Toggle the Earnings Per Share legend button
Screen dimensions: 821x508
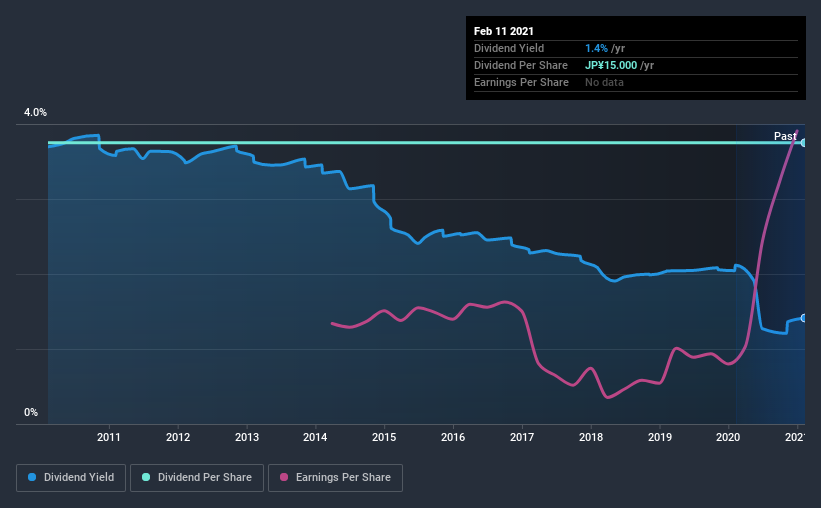[x=335, y=478]
